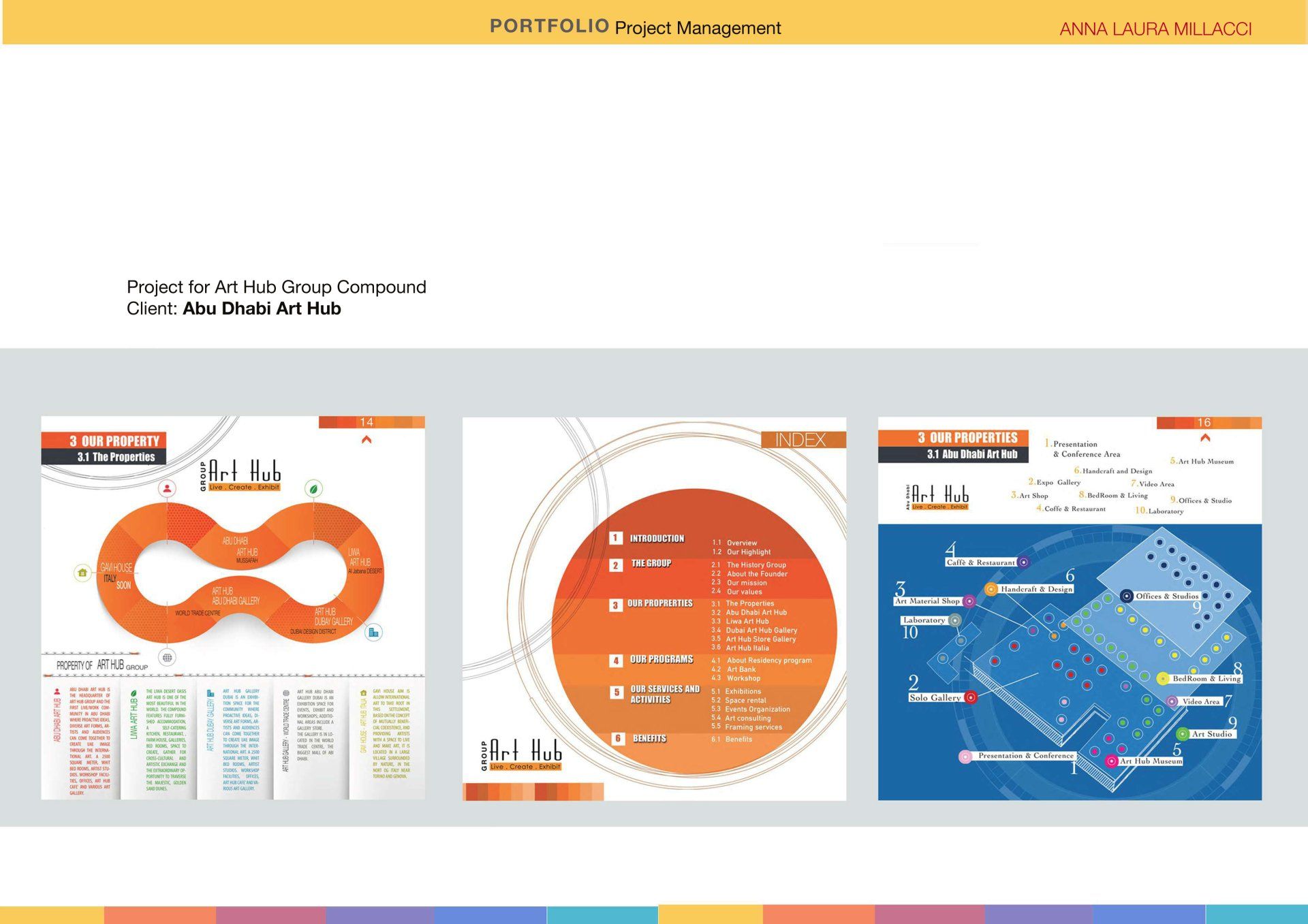
Task: Click legend entry '10. Laboratory'
Action: point(1159,511)
